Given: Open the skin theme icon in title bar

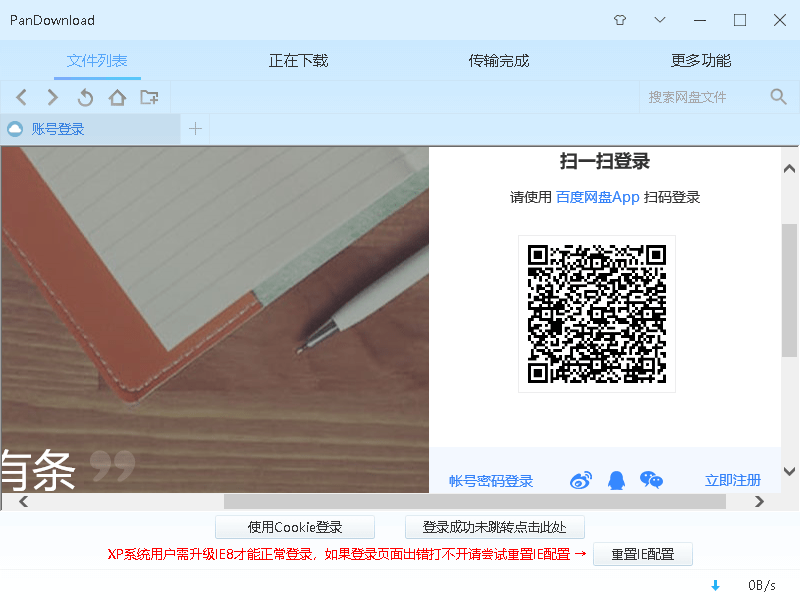Looking at the screenshot, I should [620, 20].
